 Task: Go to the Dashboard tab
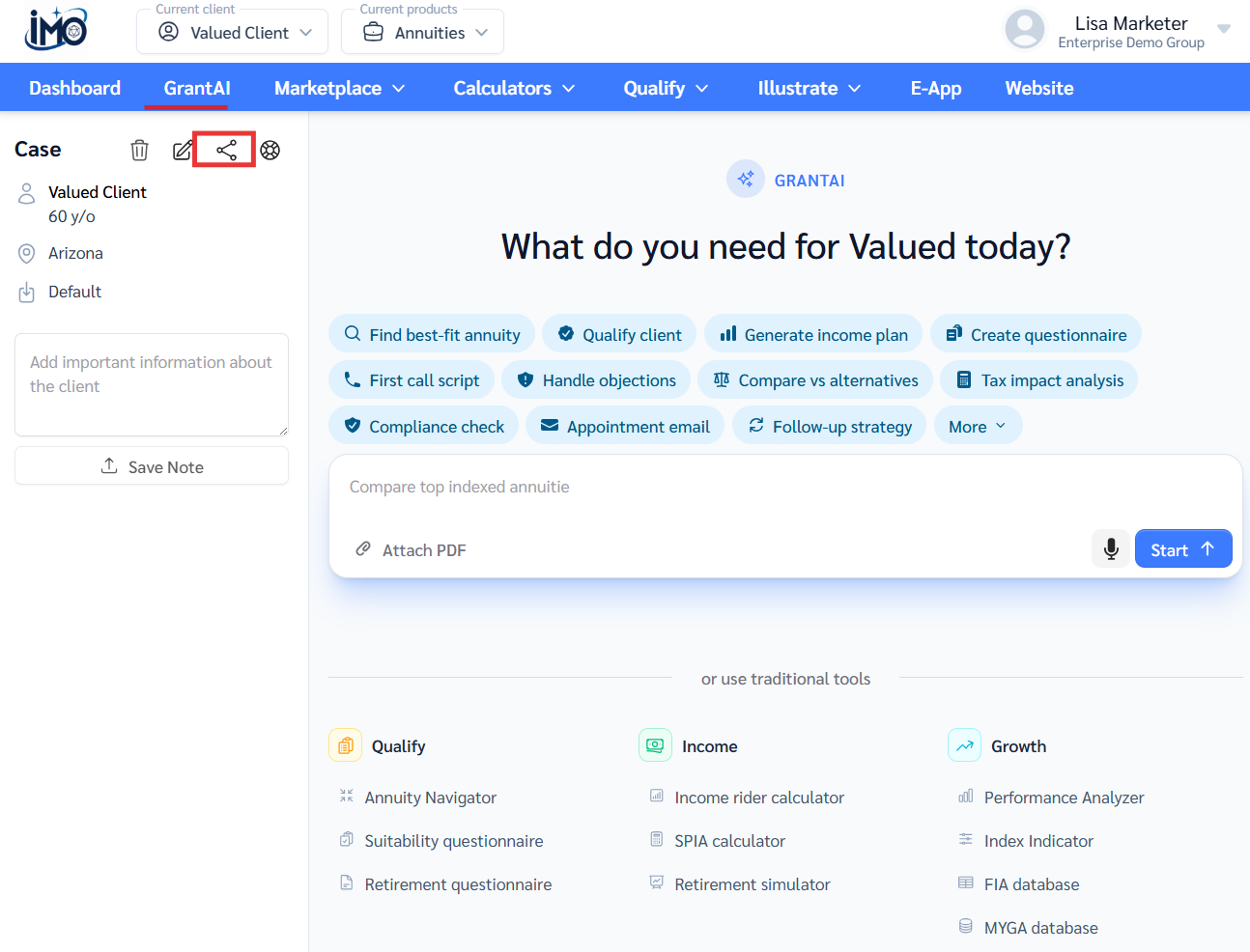click(75, 88)
